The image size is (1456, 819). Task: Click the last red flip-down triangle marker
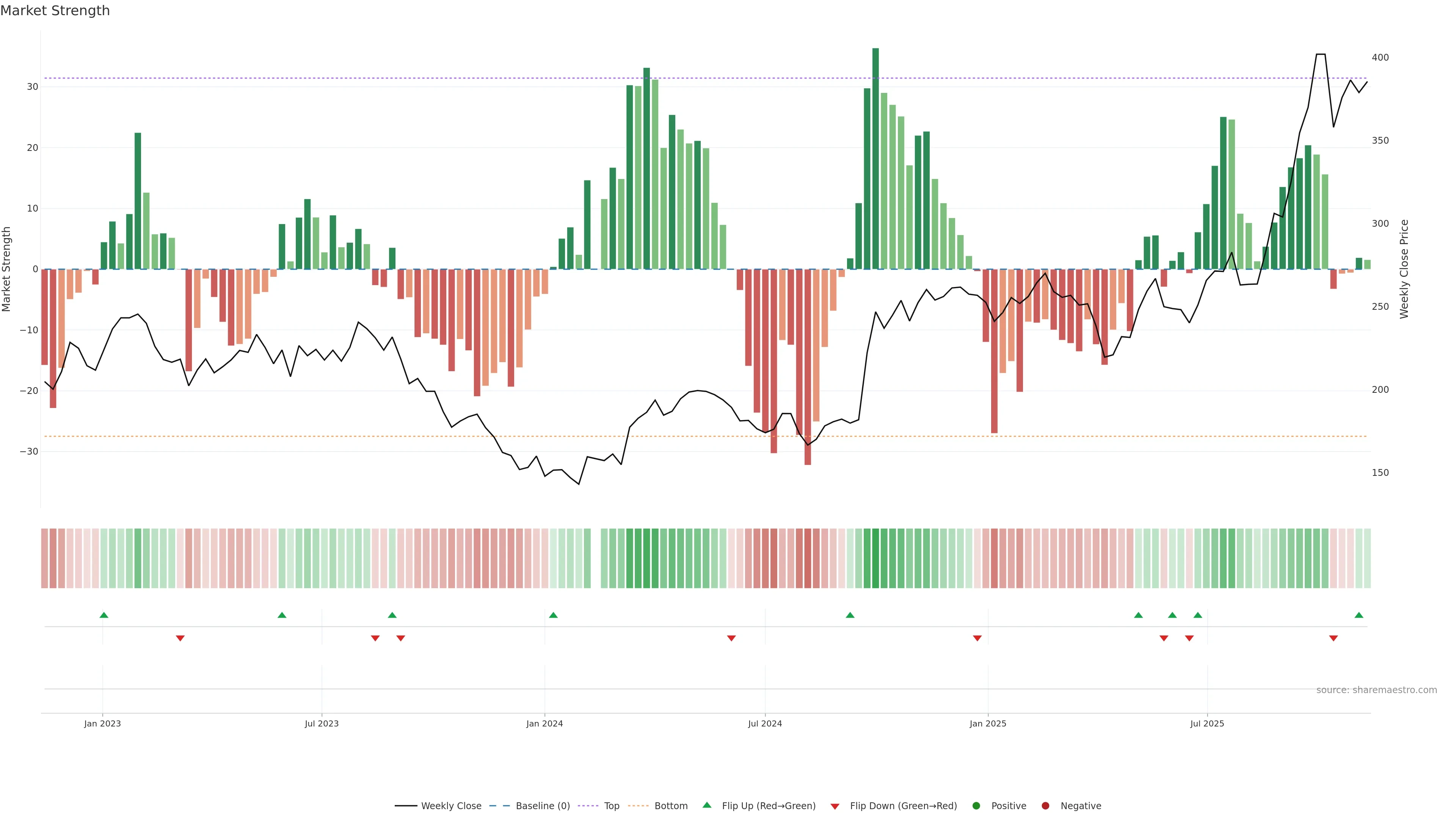pos(1334,638)
